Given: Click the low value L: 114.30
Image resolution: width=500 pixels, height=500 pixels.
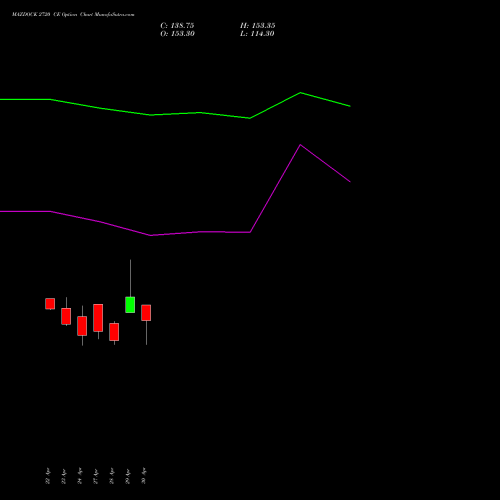Looking at the screenshot, I should click(257, 34).
